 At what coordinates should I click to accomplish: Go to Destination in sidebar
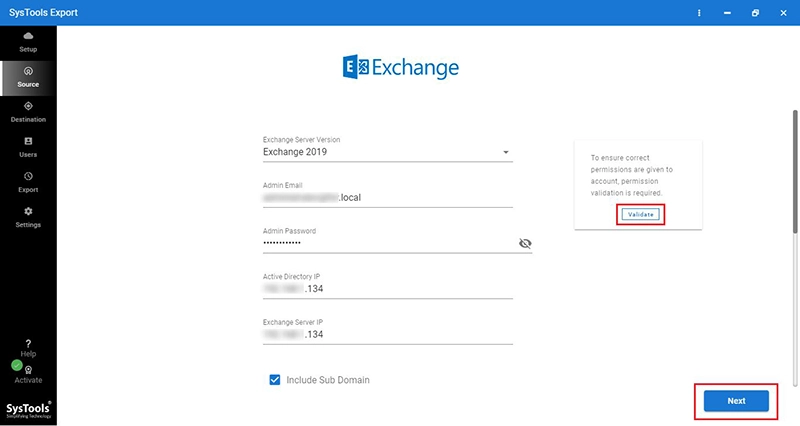(x=28, y=112)
